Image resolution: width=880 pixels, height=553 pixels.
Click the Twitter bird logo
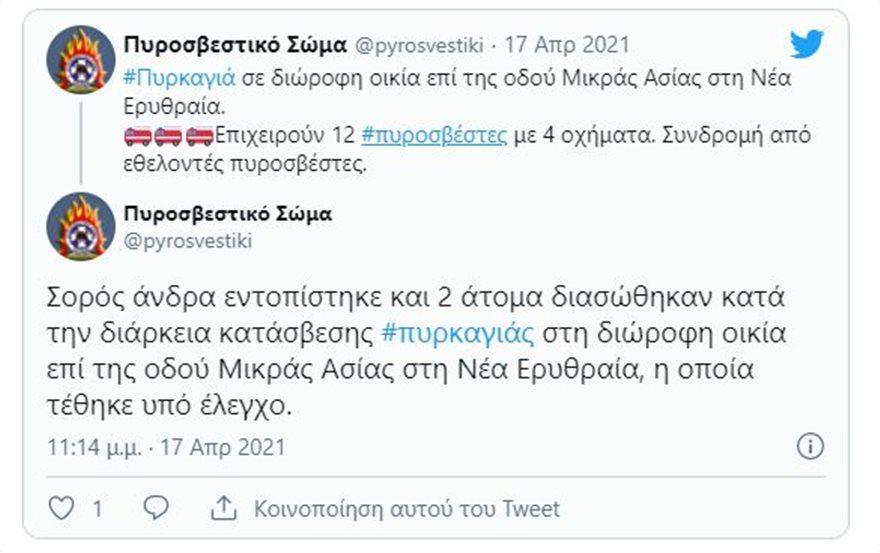coord(806,44)
